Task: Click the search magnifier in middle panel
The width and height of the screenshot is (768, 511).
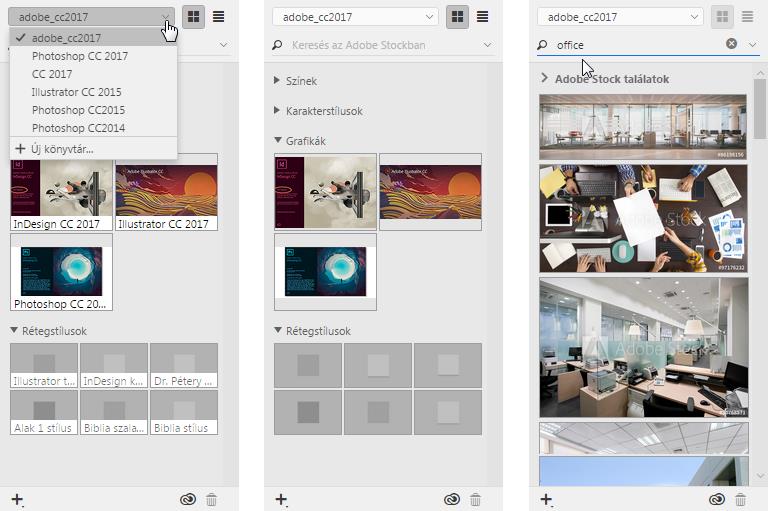Action: [x=277, y=45]
